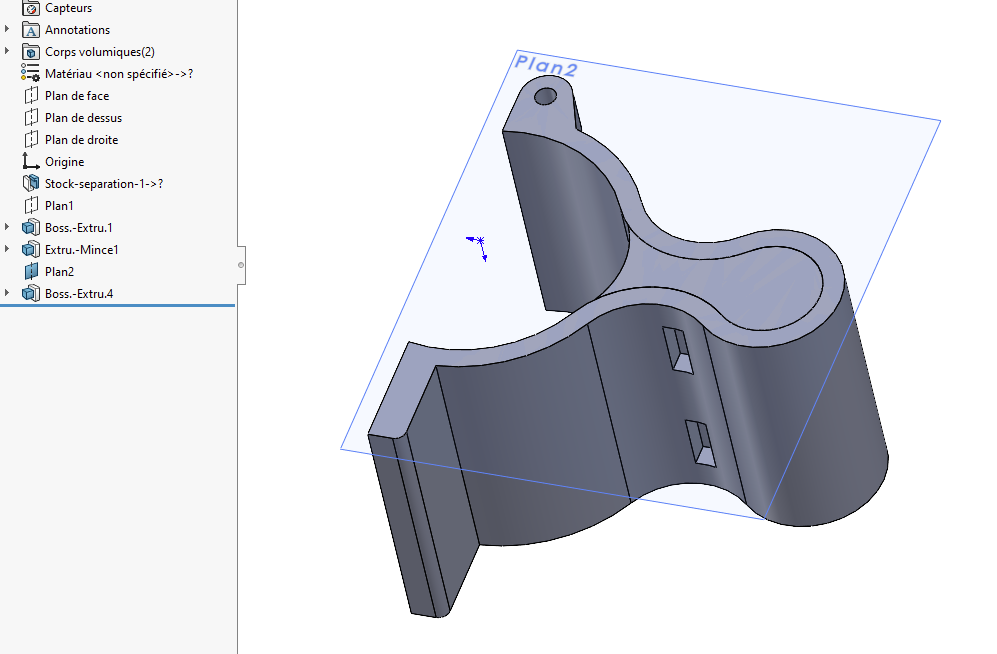Select the Stock-separation-1->? label

coord(104,184)
